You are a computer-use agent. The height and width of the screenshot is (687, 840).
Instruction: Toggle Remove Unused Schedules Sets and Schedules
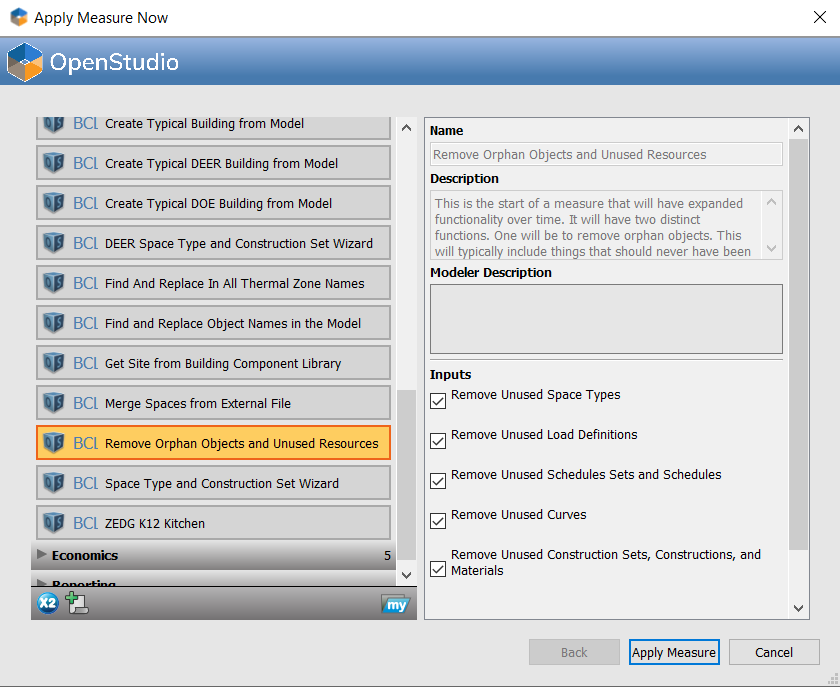438,482
